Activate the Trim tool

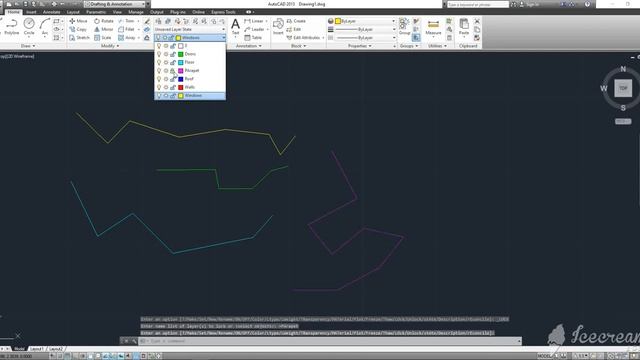coord(127,21)
